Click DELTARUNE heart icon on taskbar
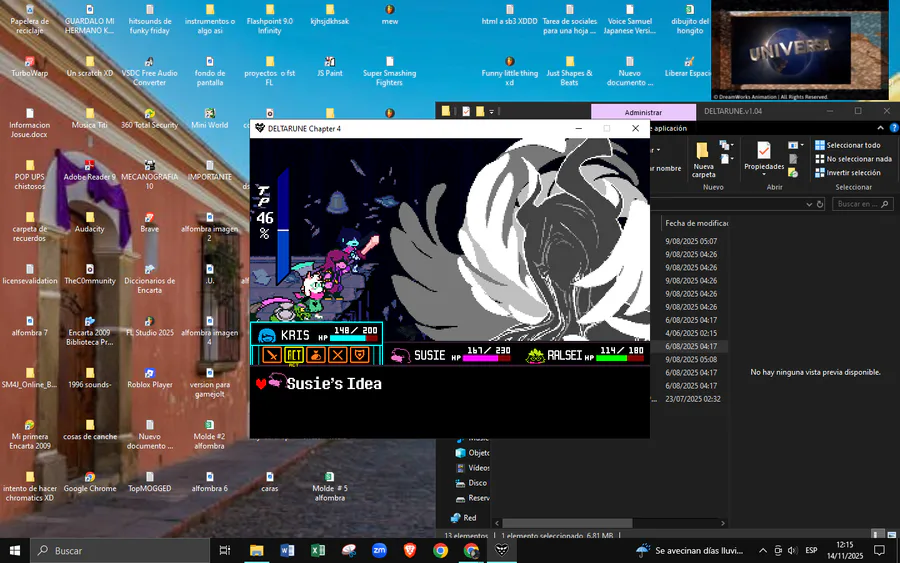The width and height of the screenshot is (900, 563). [x=502, y=550]
